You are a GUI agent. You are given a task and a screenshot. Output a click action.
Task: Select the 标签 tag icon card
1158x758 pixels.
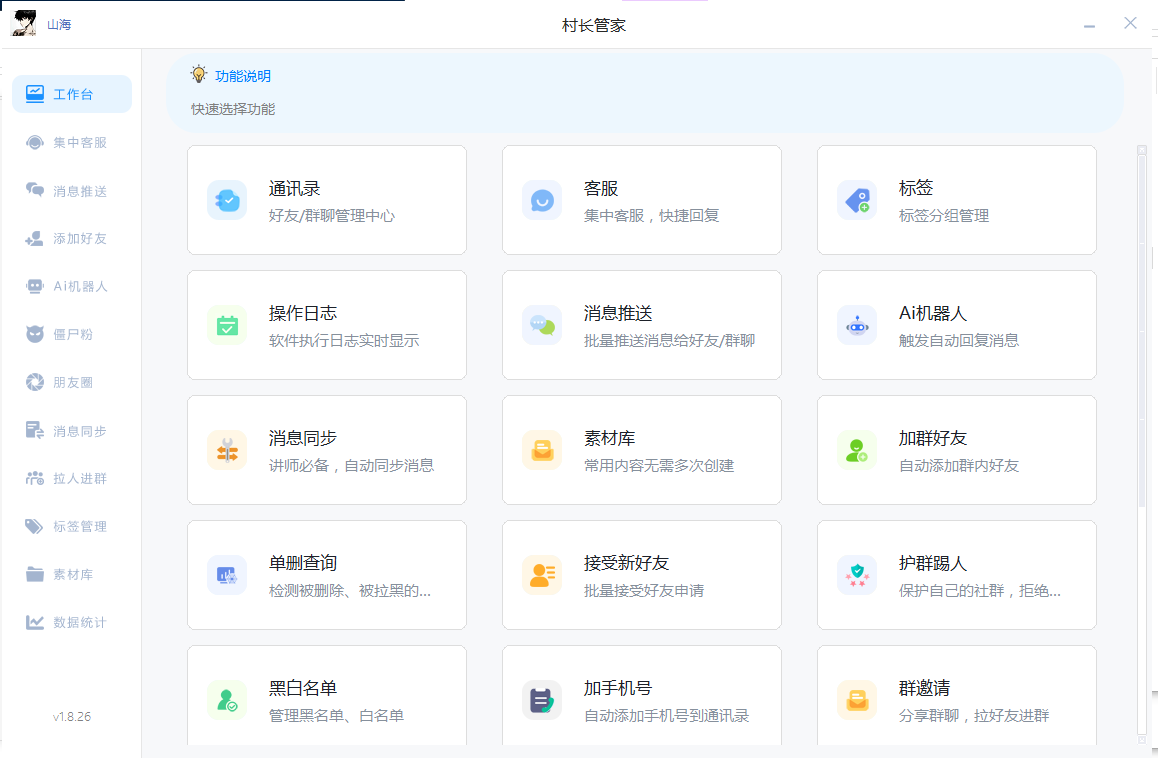pos(857,200)
